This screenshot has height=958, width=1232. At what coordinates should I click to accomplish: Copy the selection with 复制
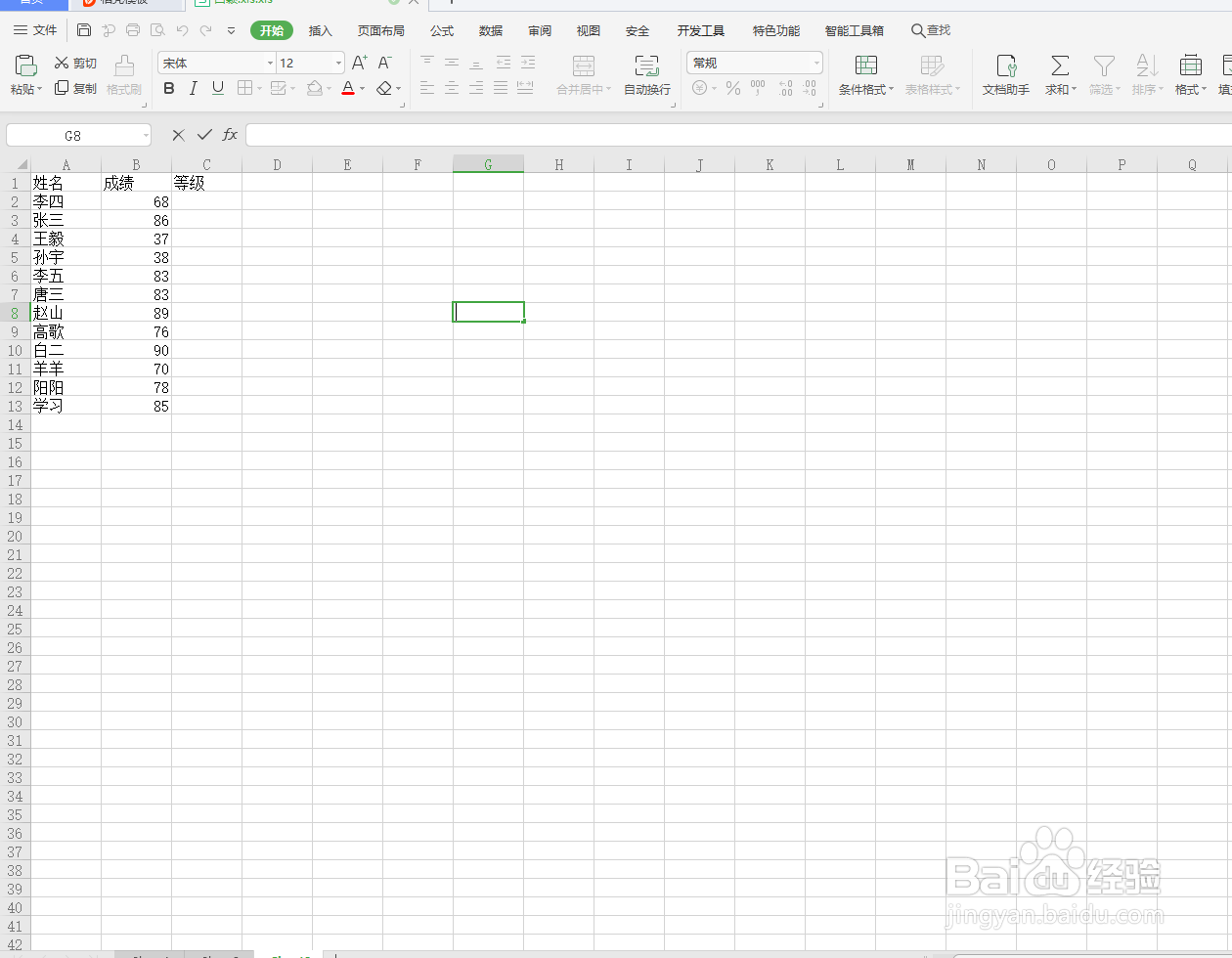(x=75, y=88)
